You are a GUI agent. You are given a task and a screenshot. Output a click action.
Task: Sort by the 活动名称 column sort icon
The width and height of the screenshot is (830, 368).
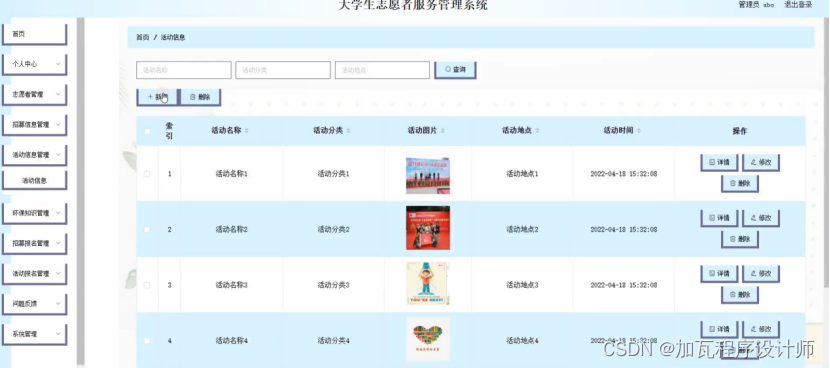click(247, 131)
